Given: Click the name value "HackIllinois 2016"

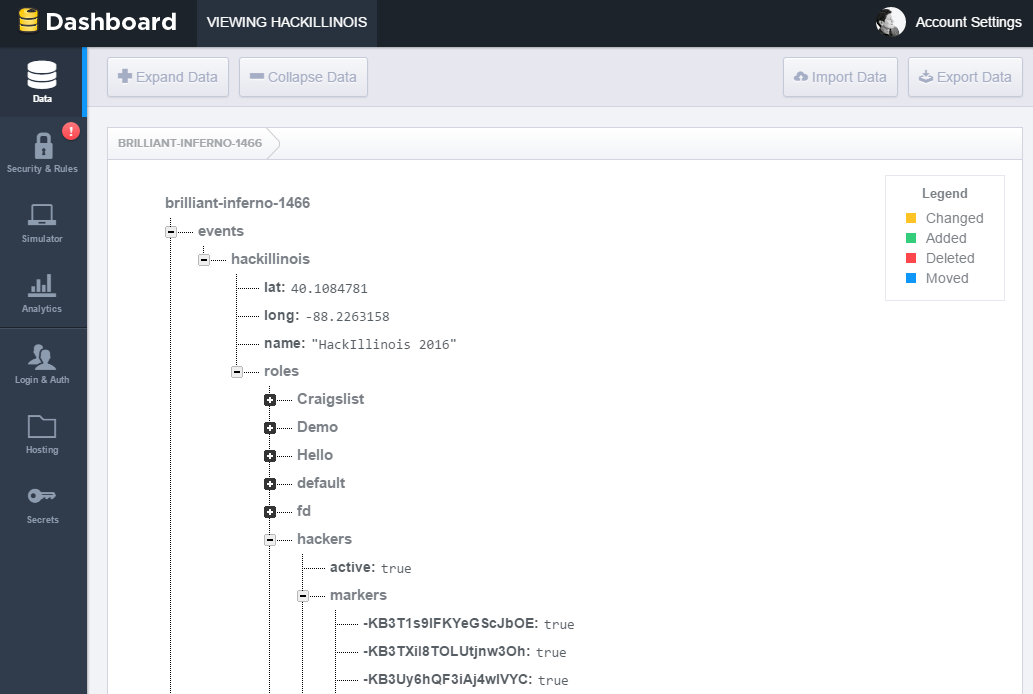Looking at the screenshot, I should pos(383,345).
